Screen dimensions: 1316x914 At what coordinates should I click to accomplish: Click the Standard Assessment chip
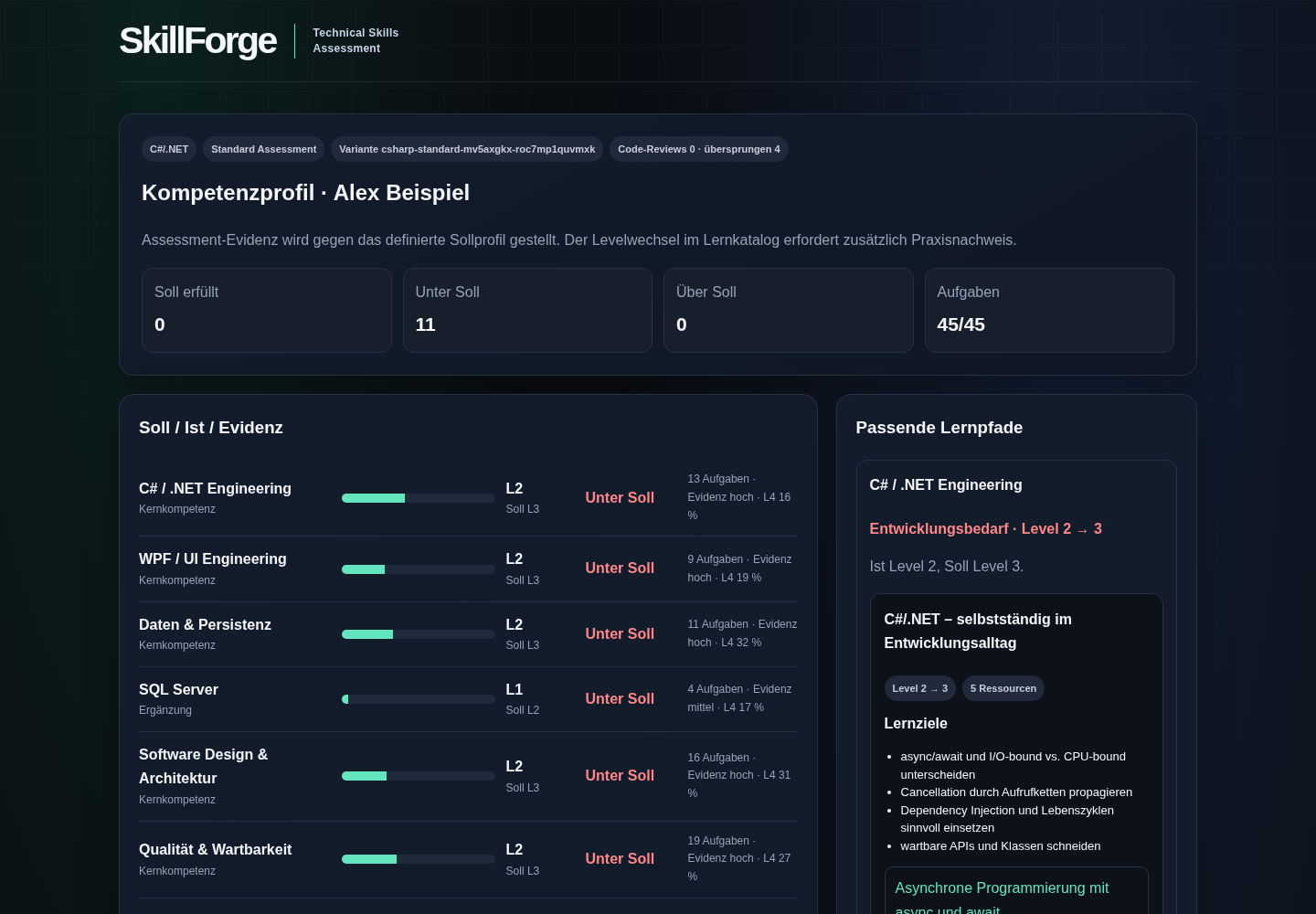pos(263,149)
